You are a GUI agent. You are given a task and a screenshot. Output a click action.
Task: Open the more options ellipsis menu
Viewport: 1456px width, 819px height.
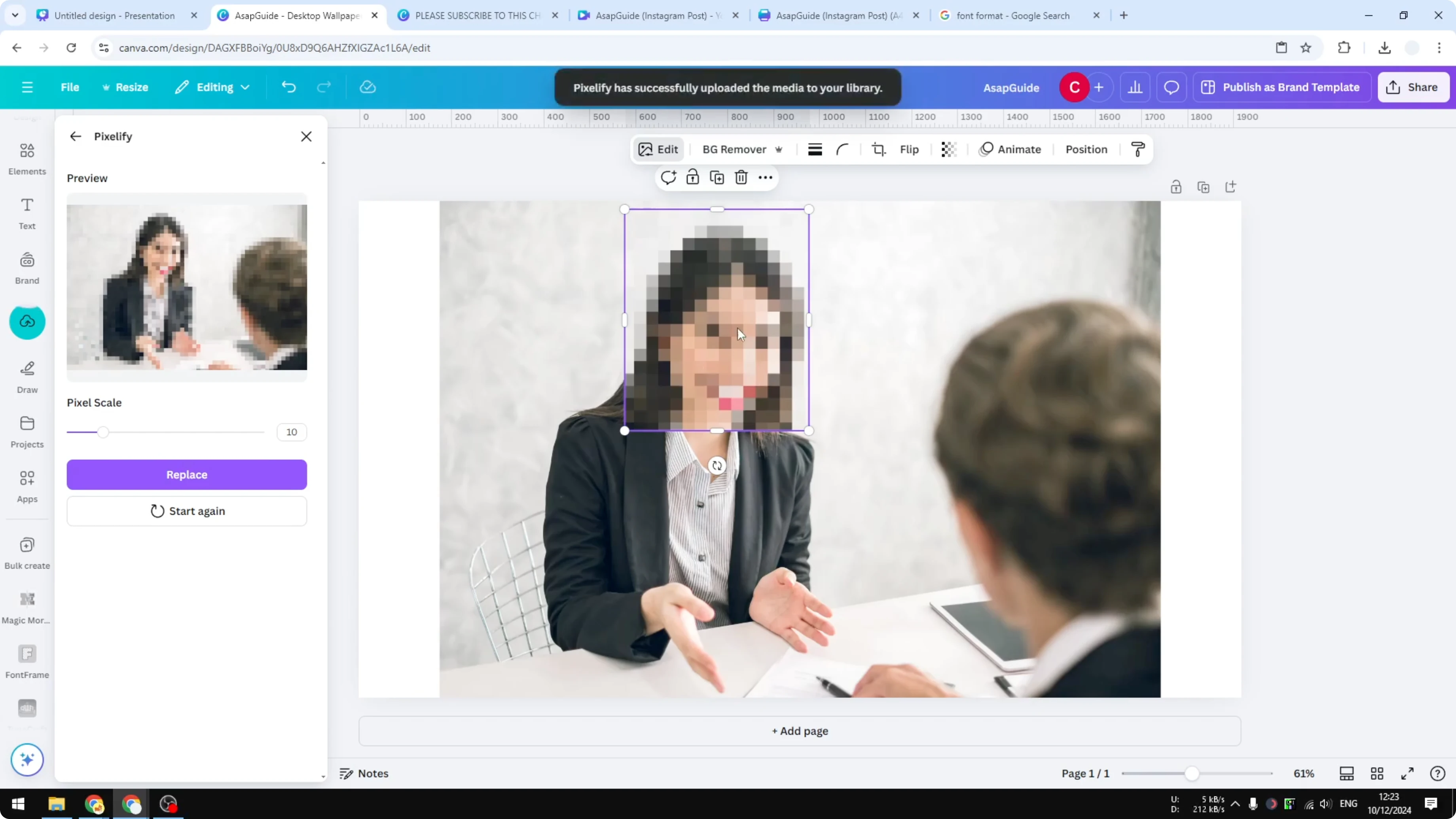765,177
